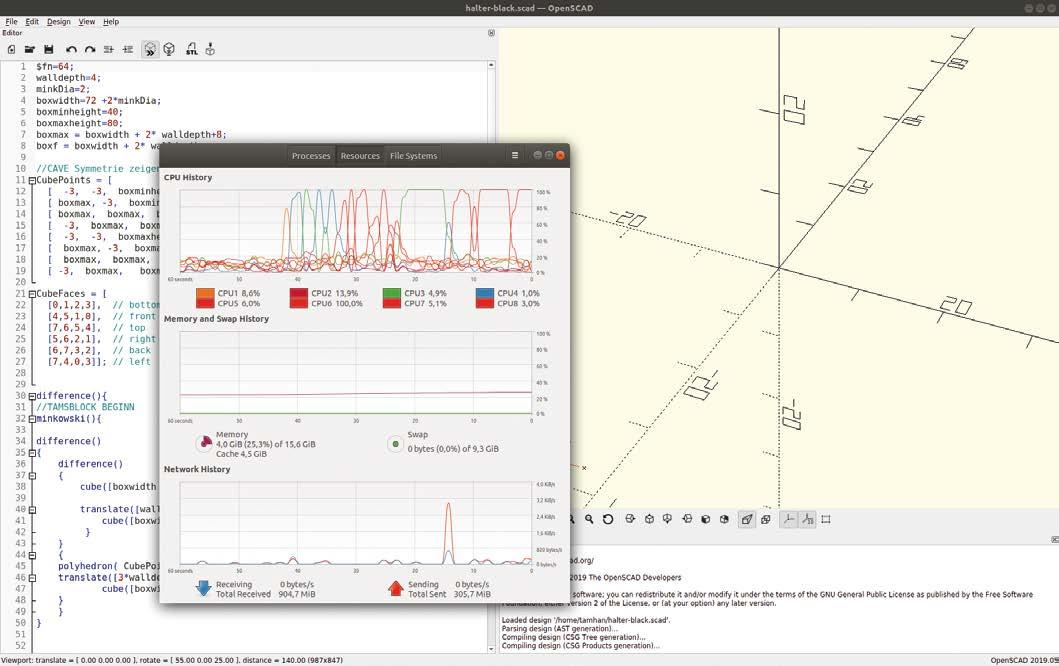Screen dimensions: 1059x666
Task: Unindent the selected code lines
Action: click(x=109, y=49)
